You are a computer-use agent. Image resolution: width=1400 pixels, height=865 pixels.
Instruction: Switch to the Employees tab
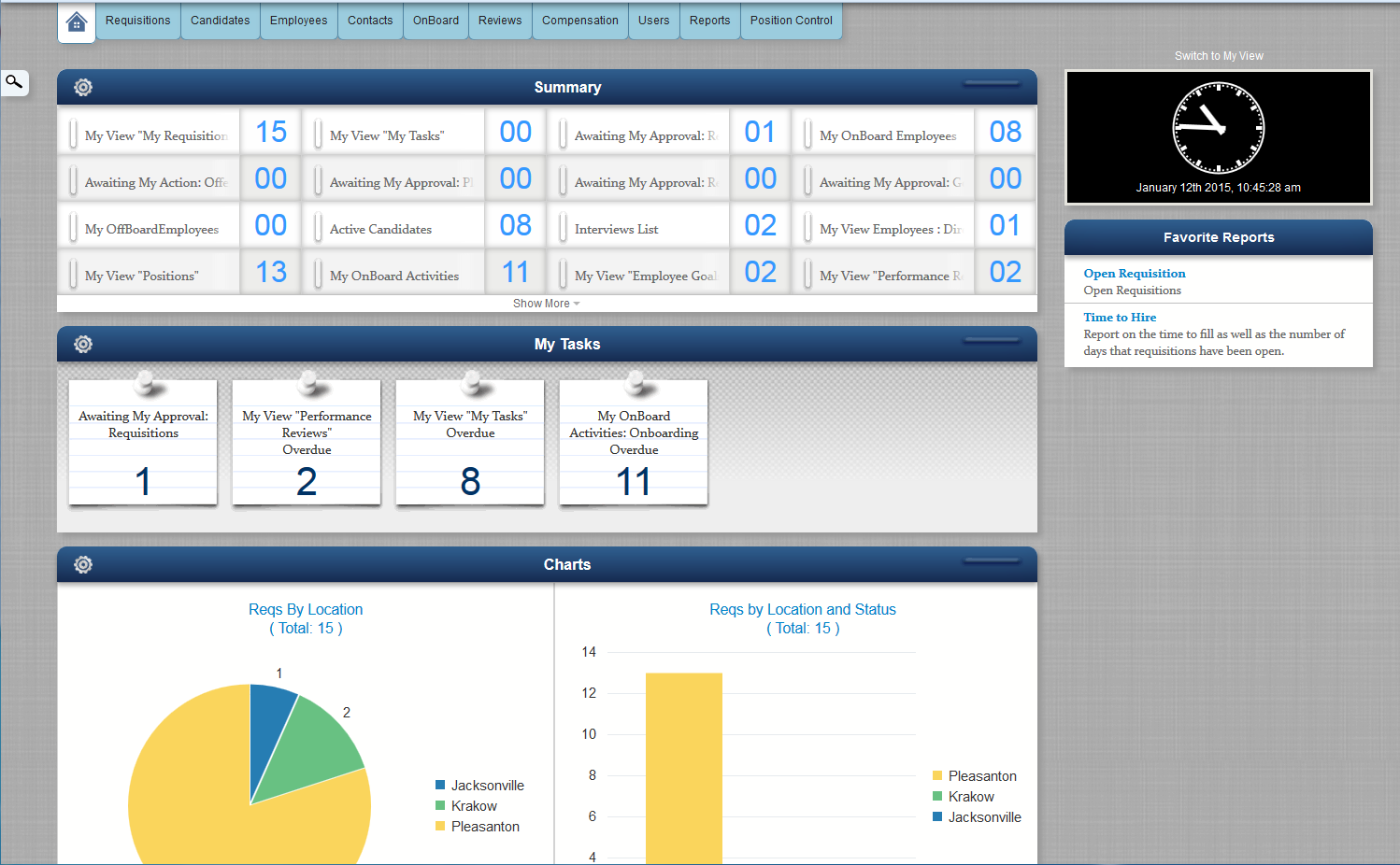299,21
